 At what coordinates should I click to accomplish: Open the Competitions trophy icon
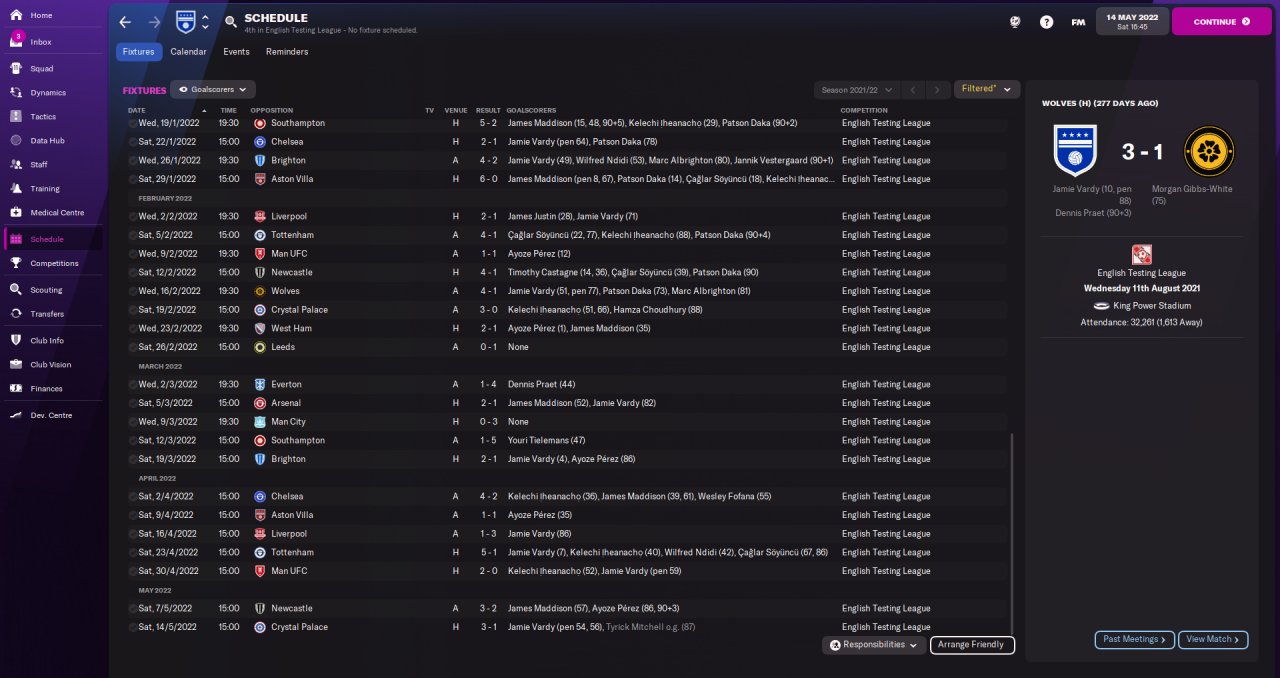[x=17, y=264]
